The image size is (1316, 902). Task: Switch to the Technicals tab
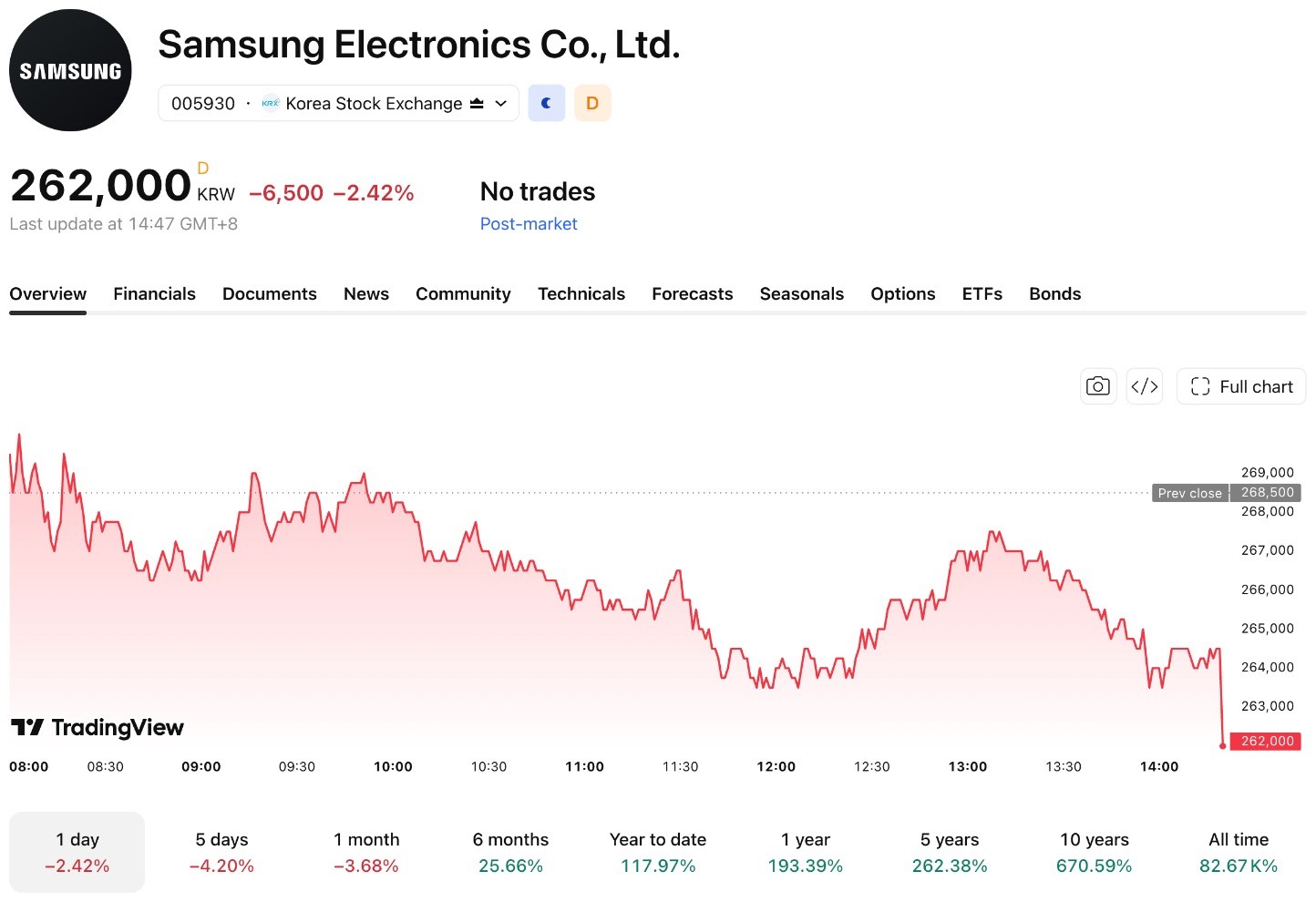tap(581, 293)
